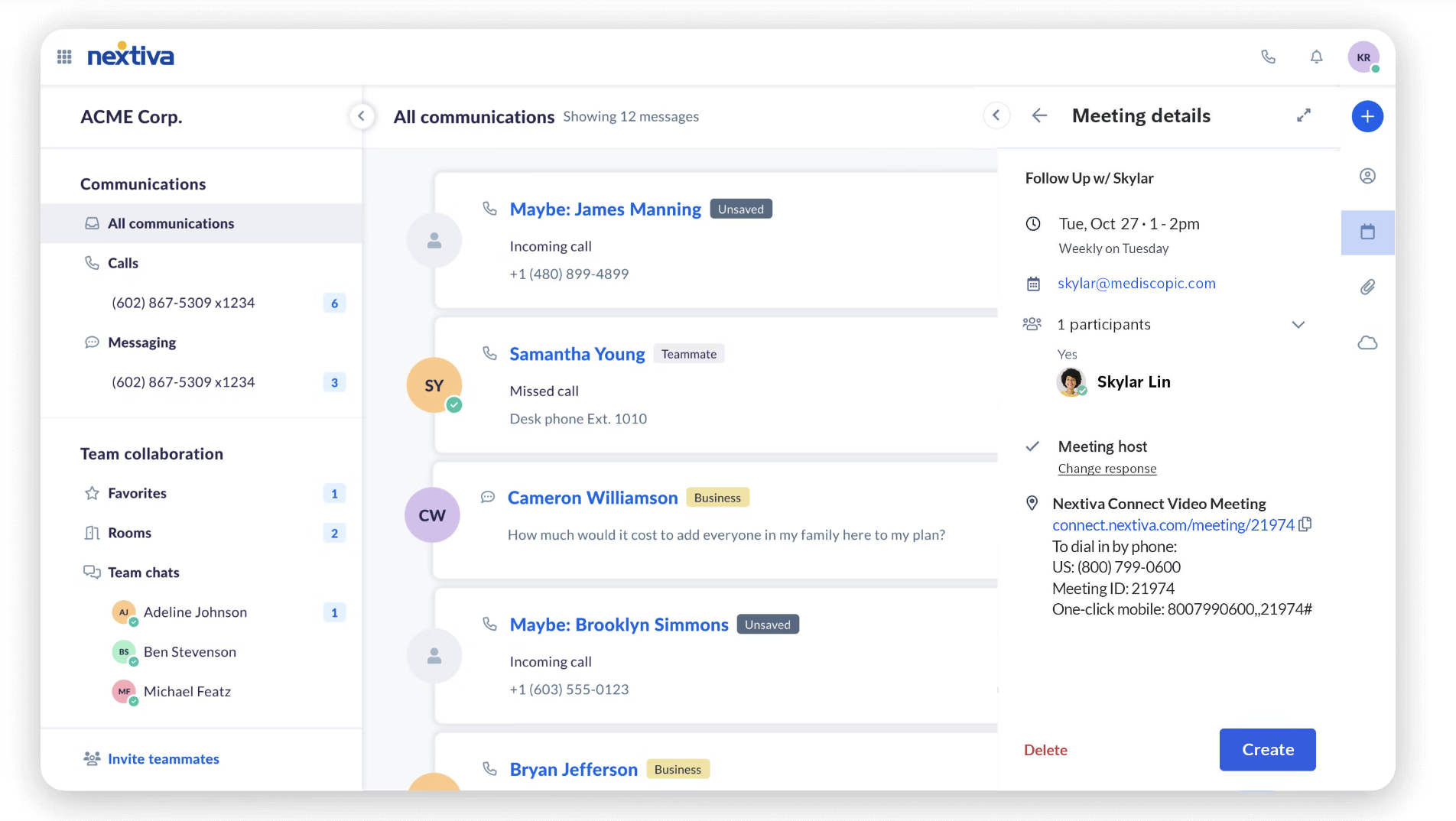Viewport: 1456px width, 821px height.
Task: Go back from Meeting details
Action: tap(1038, 115)
